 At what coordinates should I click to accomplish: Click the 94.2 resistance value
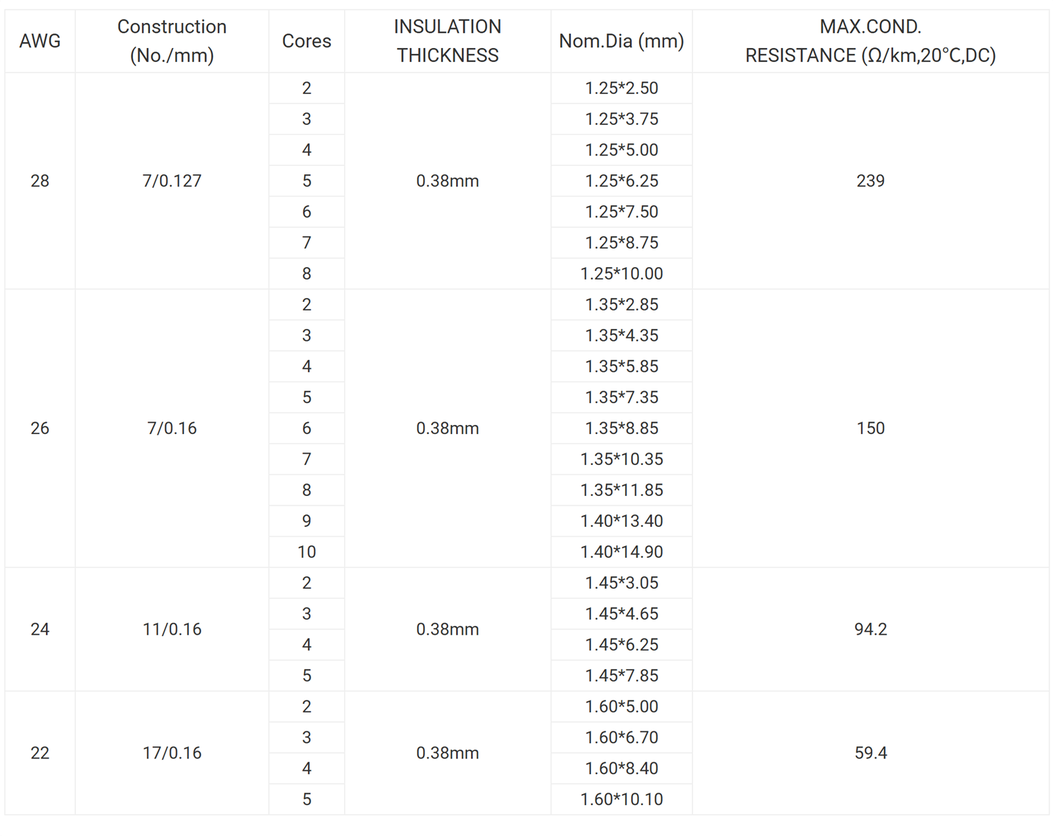tap(870, 629)
